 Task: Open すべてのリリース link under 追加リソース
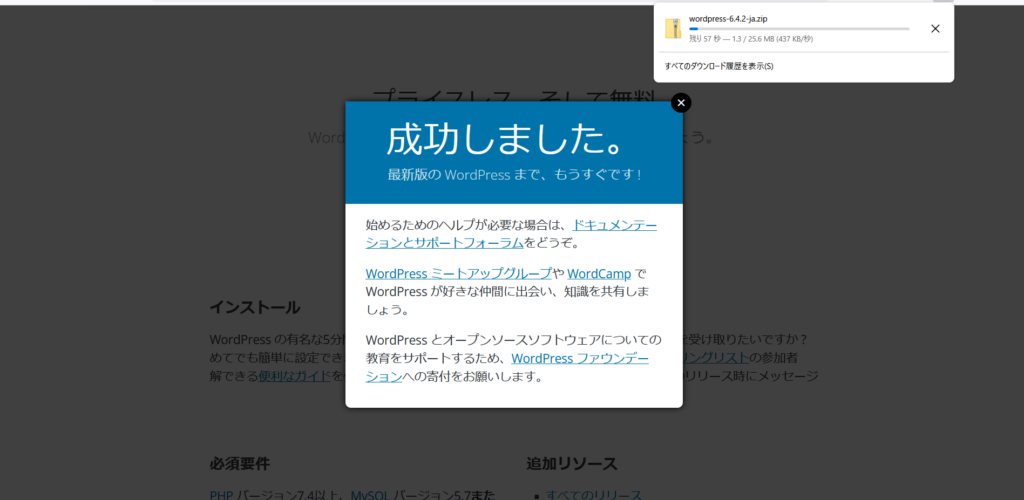[593, 495]
